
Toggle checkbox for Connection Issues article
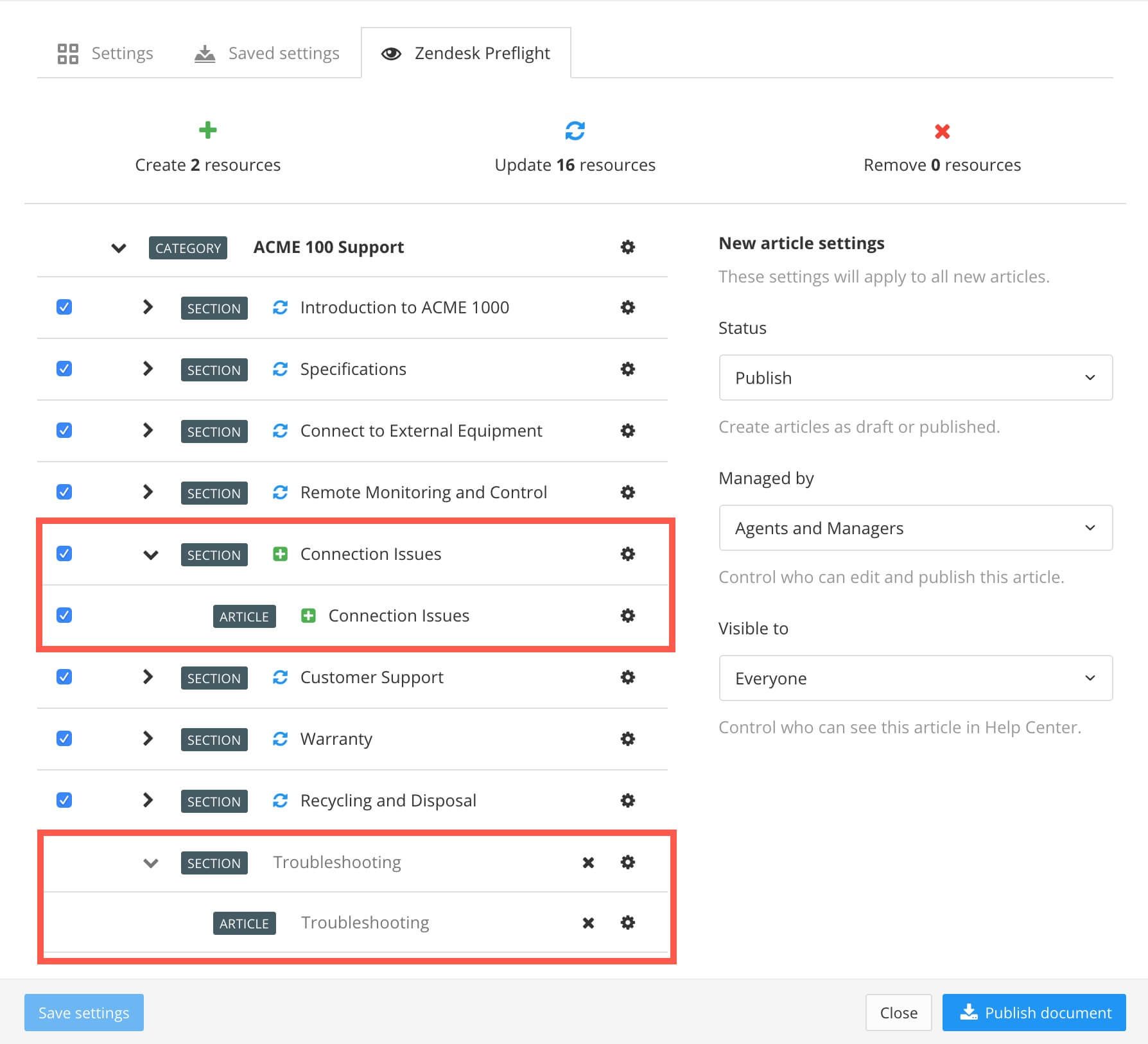(x=64, y=616)
